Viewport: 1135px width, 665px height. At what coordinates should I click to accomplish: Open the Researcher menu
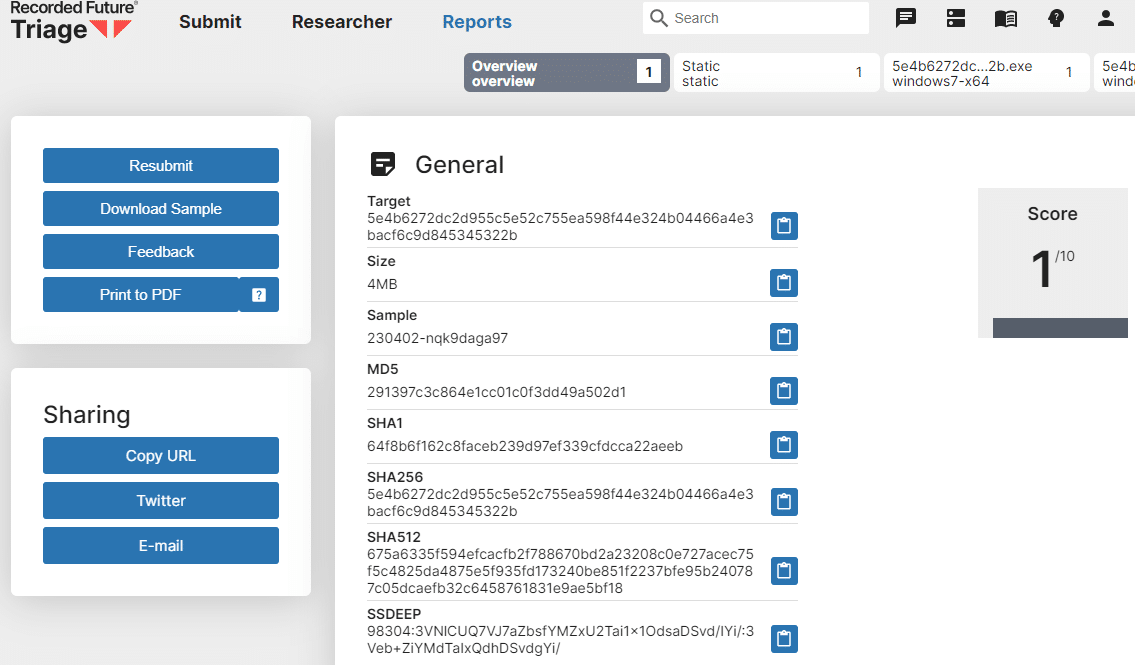[x=342, y=22]
